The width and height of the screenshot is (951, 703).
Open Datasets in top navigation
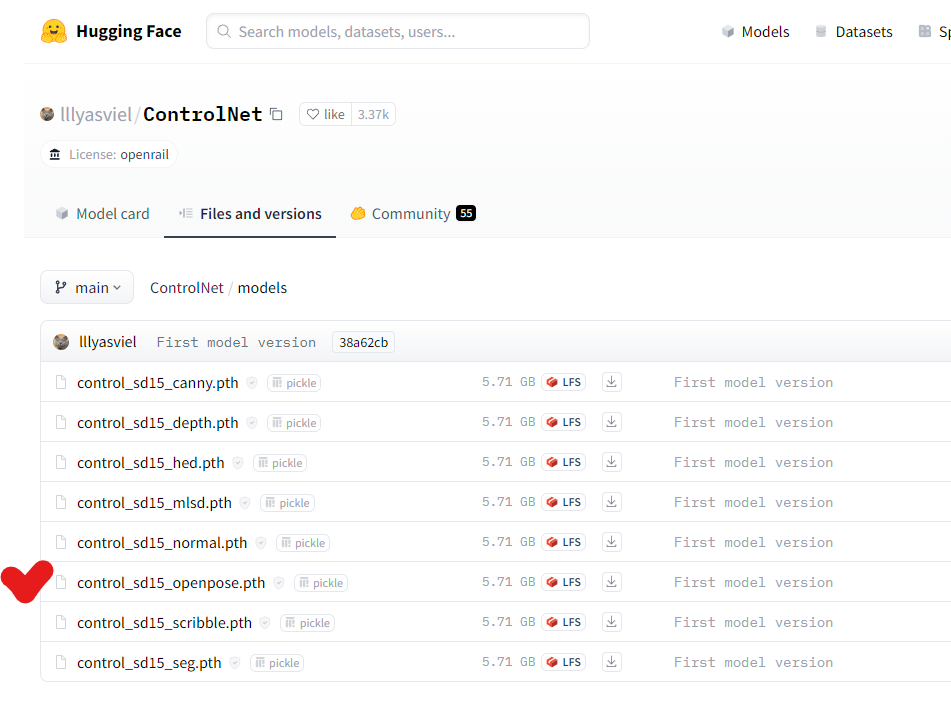point(854,32)
